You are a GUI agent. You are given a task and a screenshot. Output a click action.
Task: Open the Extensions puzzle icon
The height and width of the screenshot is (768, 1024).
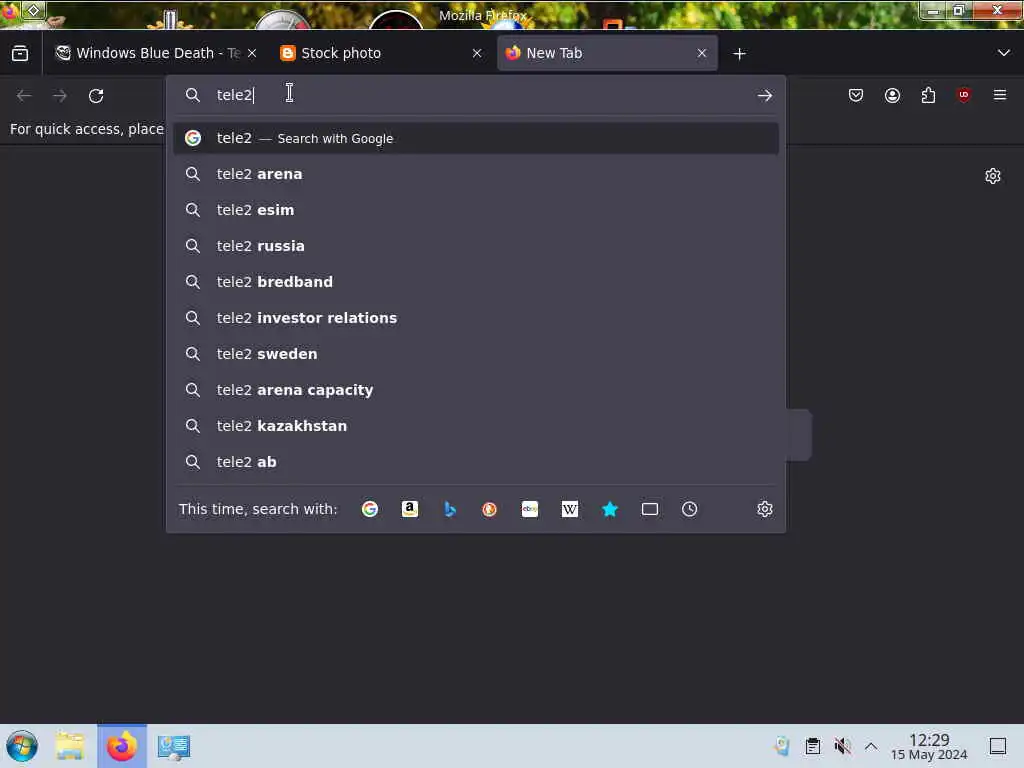[928, 95]
